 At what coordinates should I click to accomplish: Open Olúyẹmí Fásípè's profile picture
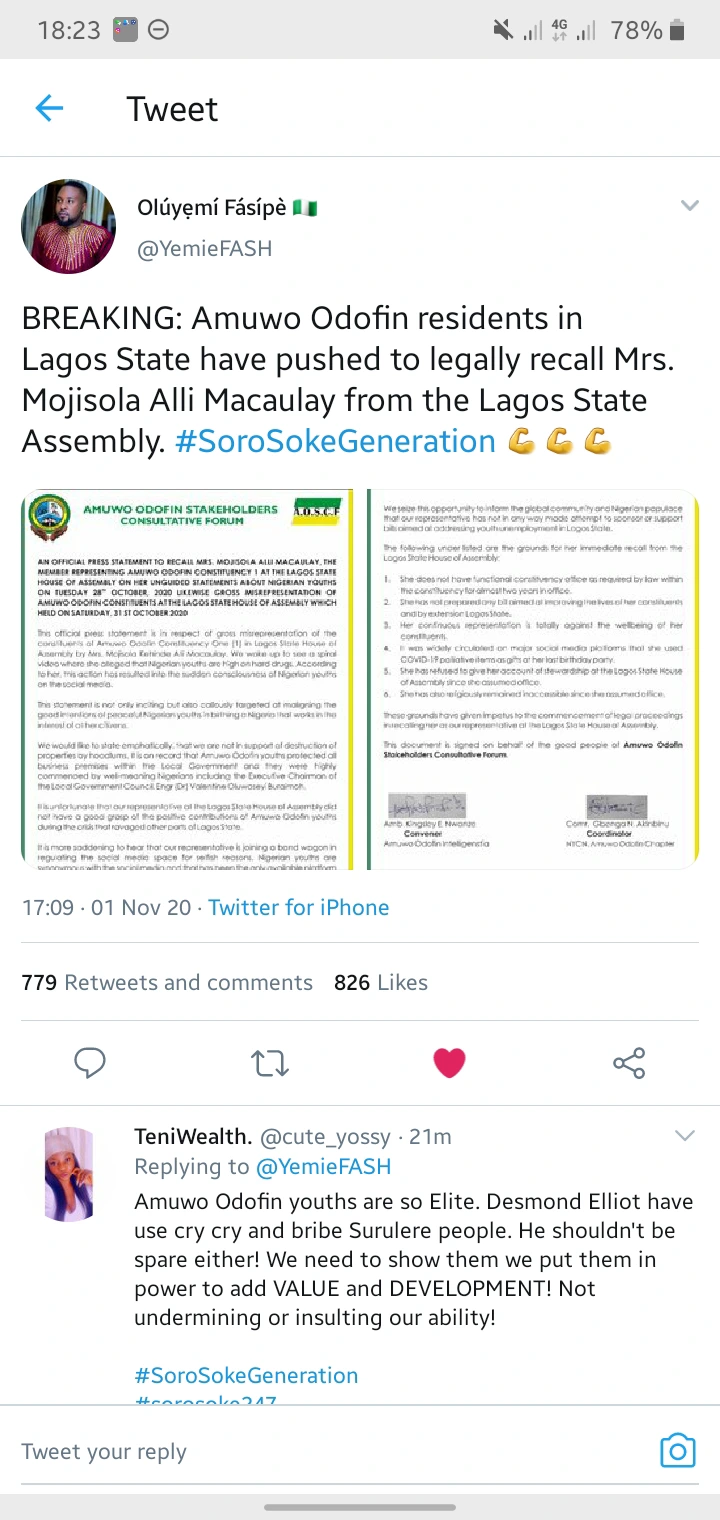tap(68, 227)
